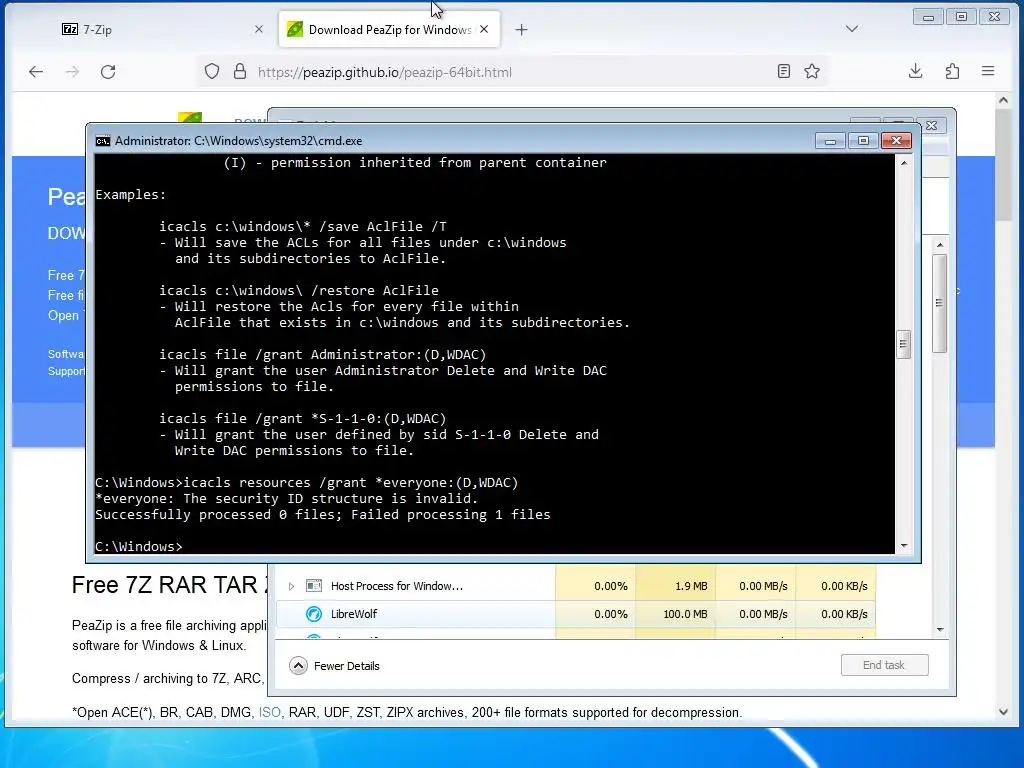Maximize the cmd.exe window

(863, 141)
